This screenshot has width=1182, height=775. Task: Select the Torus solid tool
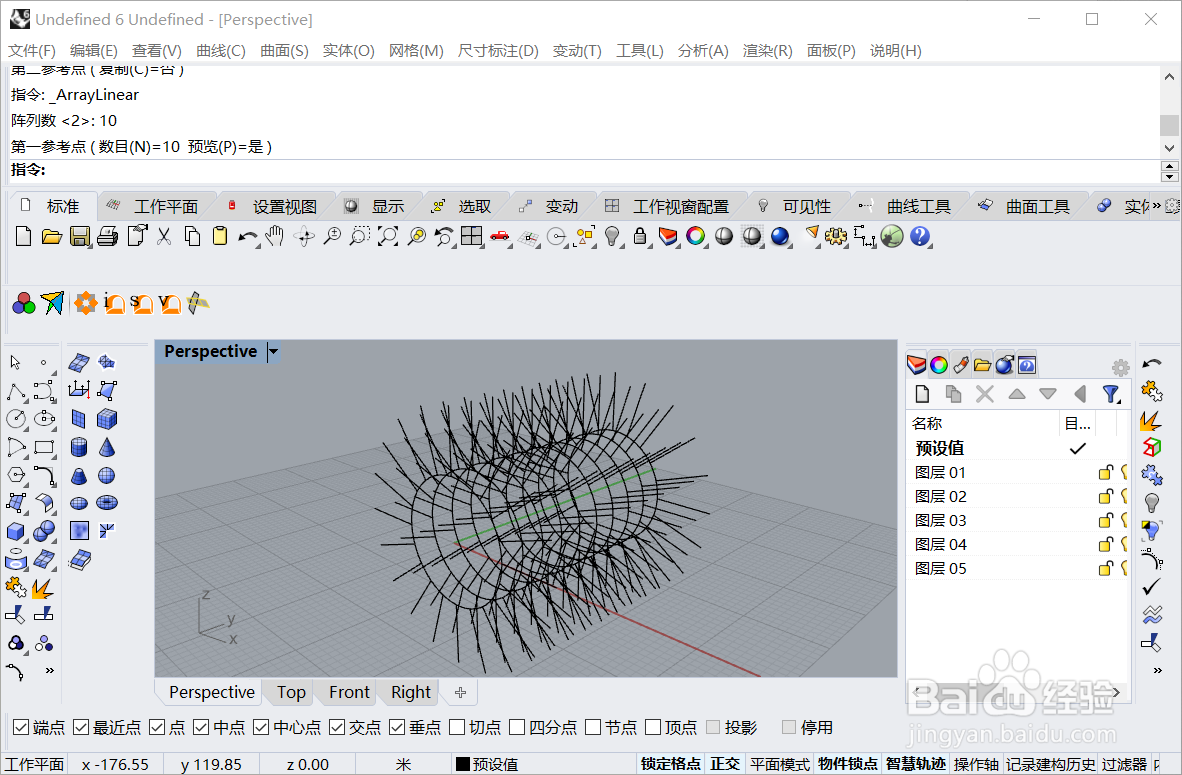click(107, 503)
